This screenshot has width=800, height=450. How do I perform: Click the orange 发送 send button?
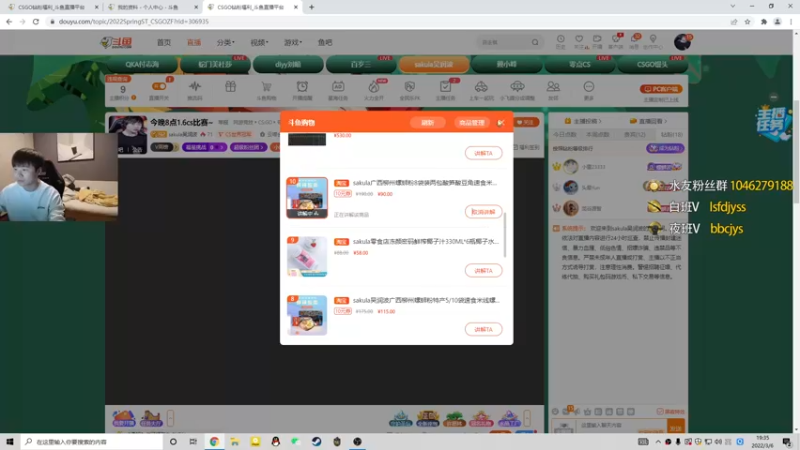[676, 427]
